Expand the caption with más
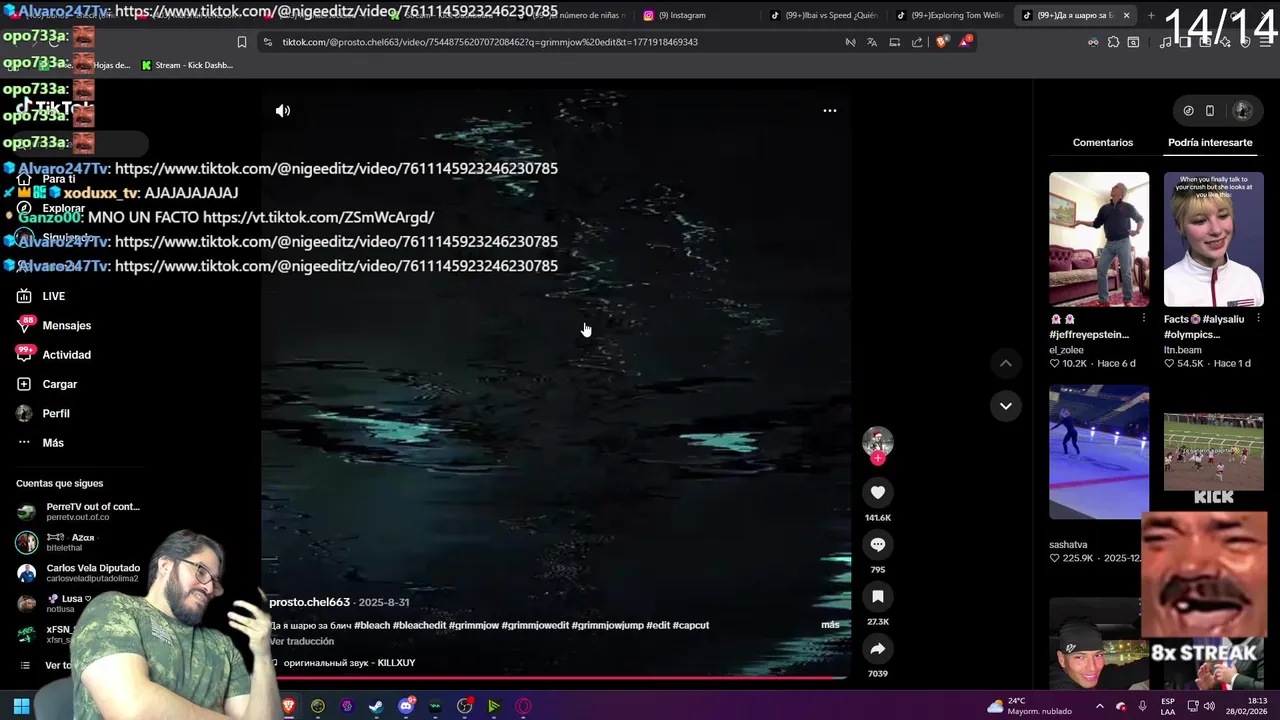This screenshot has width=1280, height=720. pos(830,624)
